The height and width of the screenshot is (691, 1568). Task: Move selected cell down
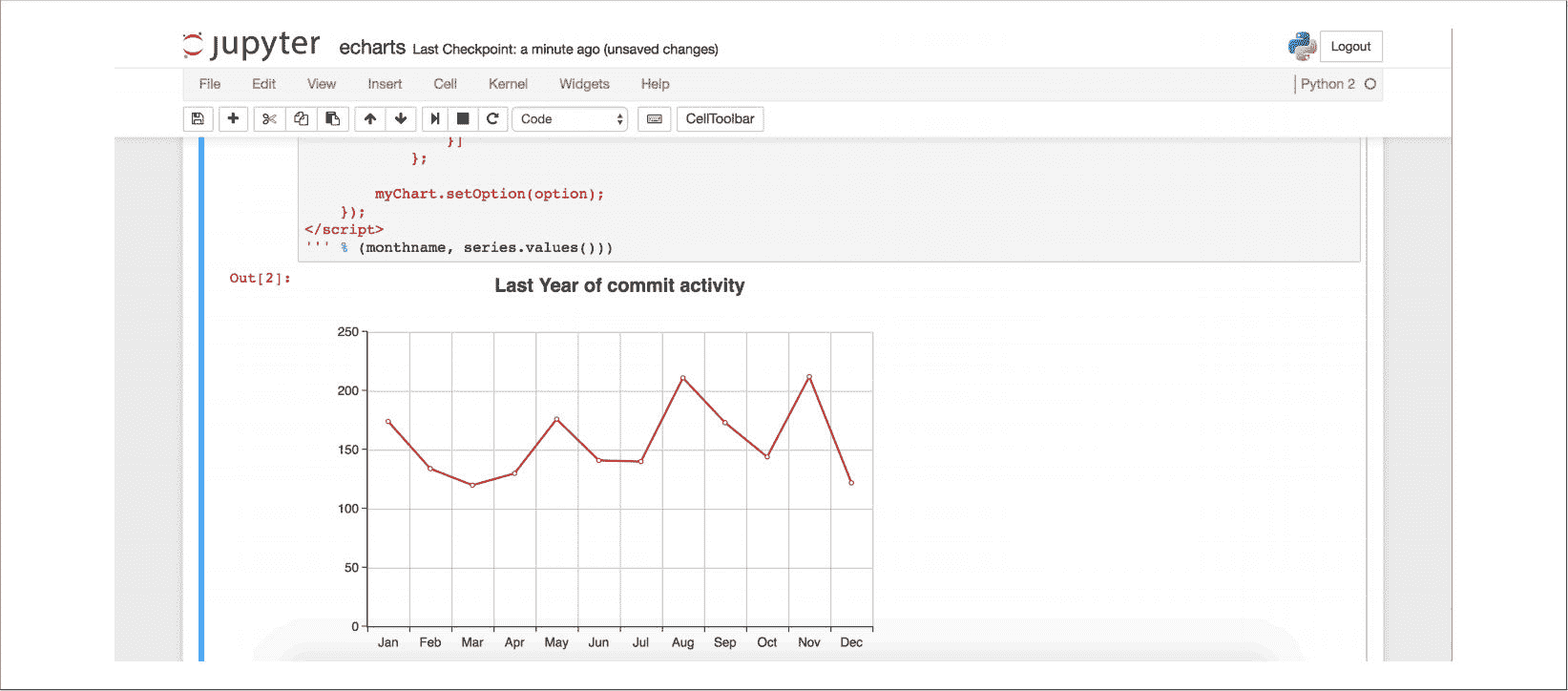pyautogui.click(x=401, y=119)
